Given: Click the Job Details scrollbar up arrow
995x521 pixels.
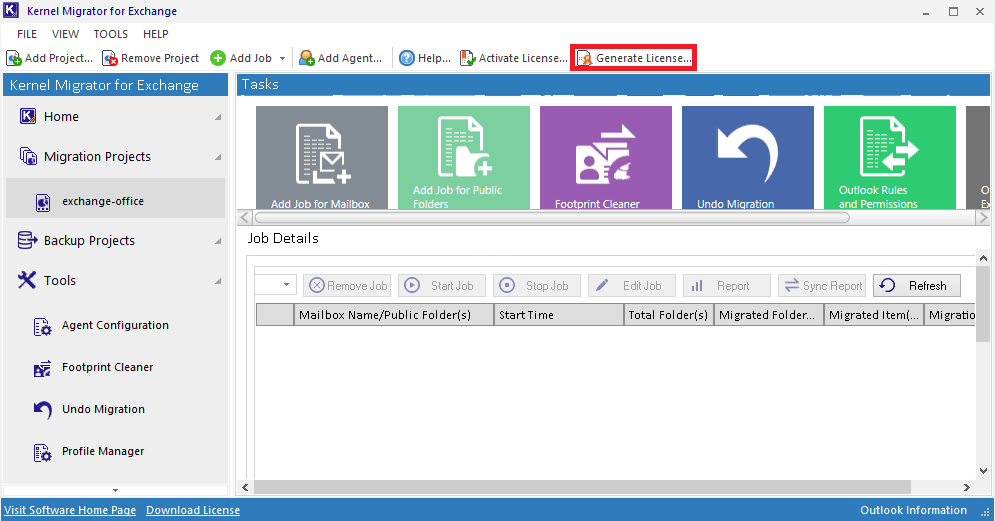Looking at the screenshot, I should click(x=983, y=258).
